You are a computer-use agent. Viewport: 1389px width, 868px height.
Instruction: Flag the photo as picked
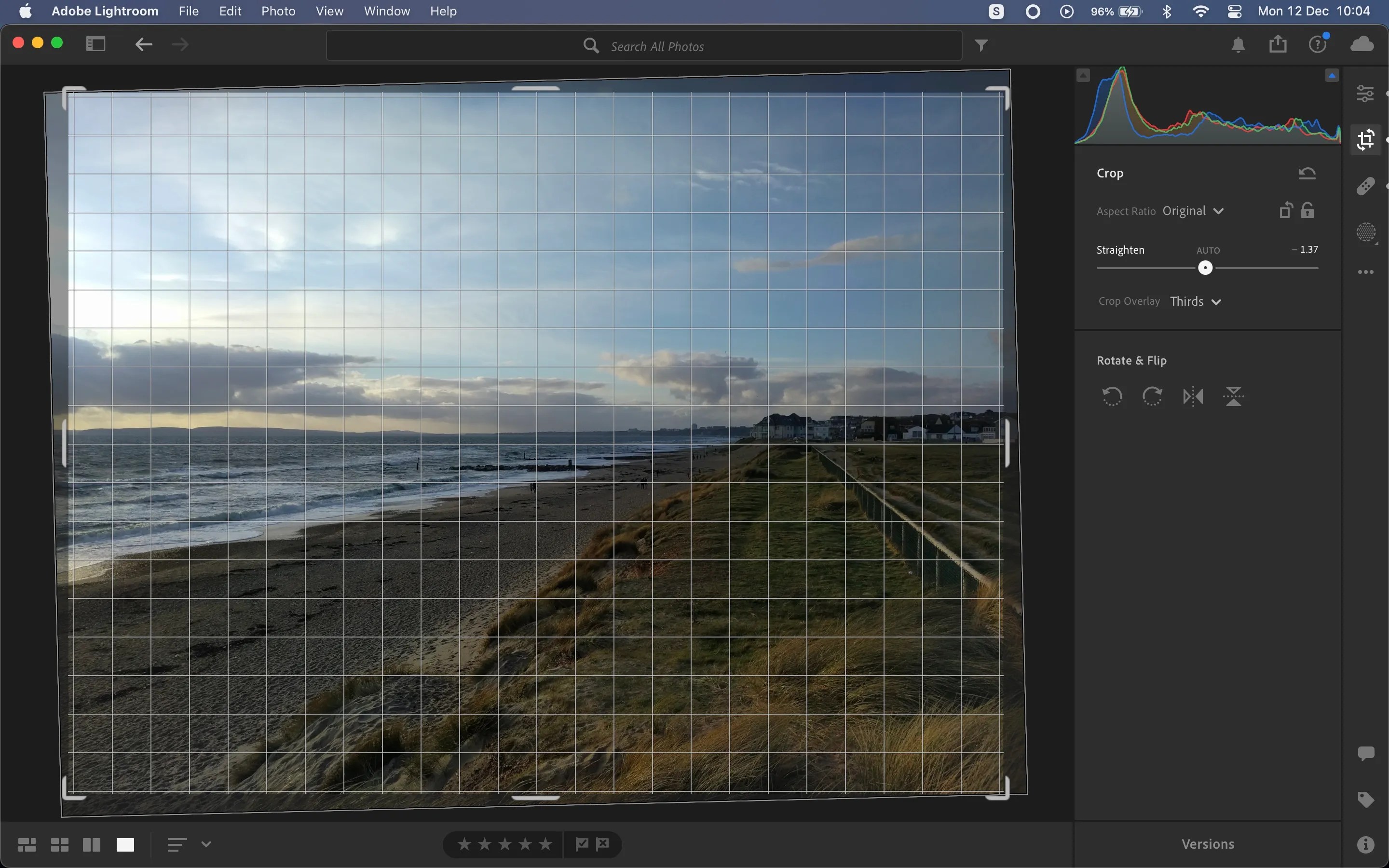coord(582,844)
